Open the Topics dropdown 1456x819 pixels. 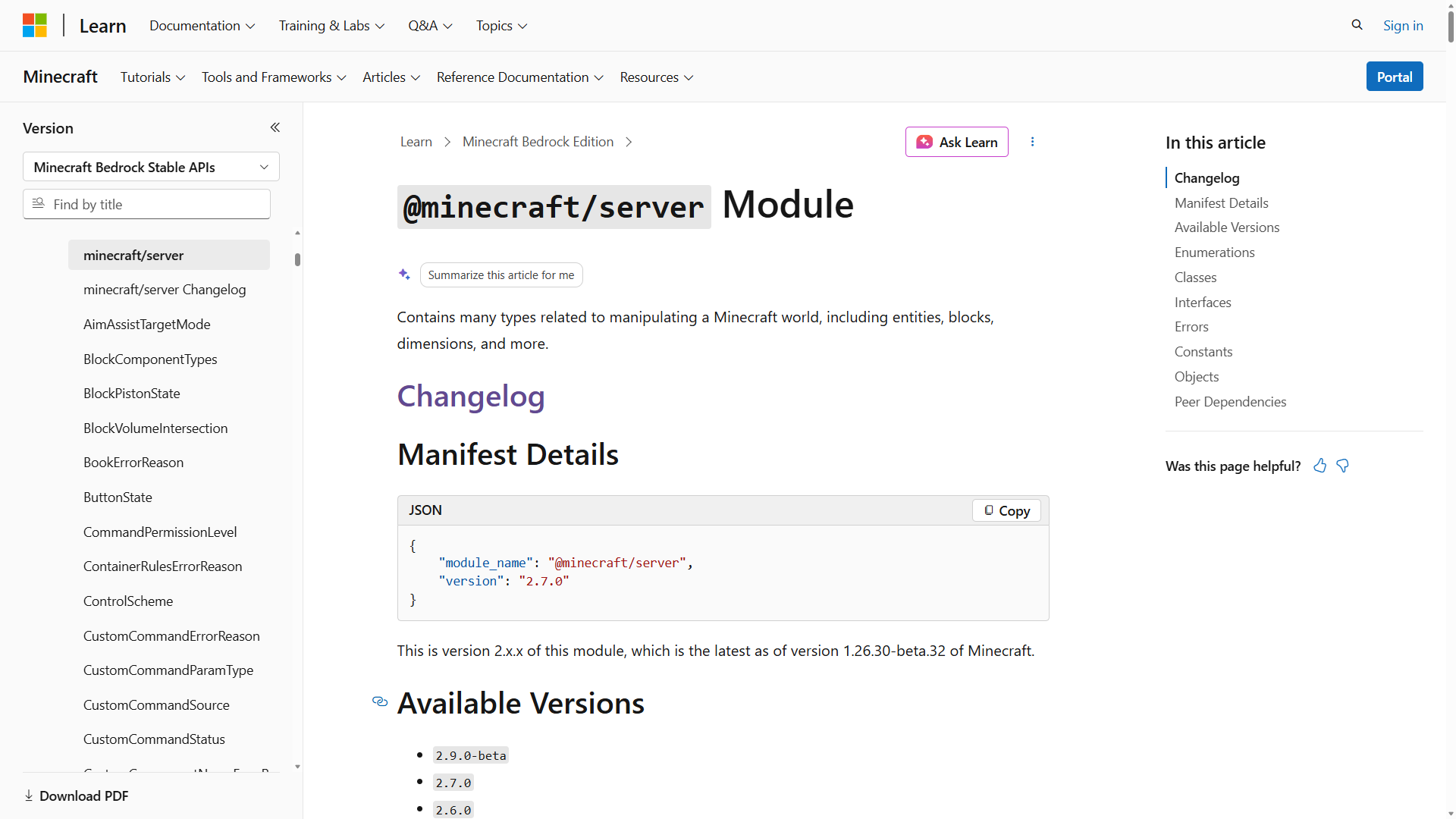pos(501,26)
